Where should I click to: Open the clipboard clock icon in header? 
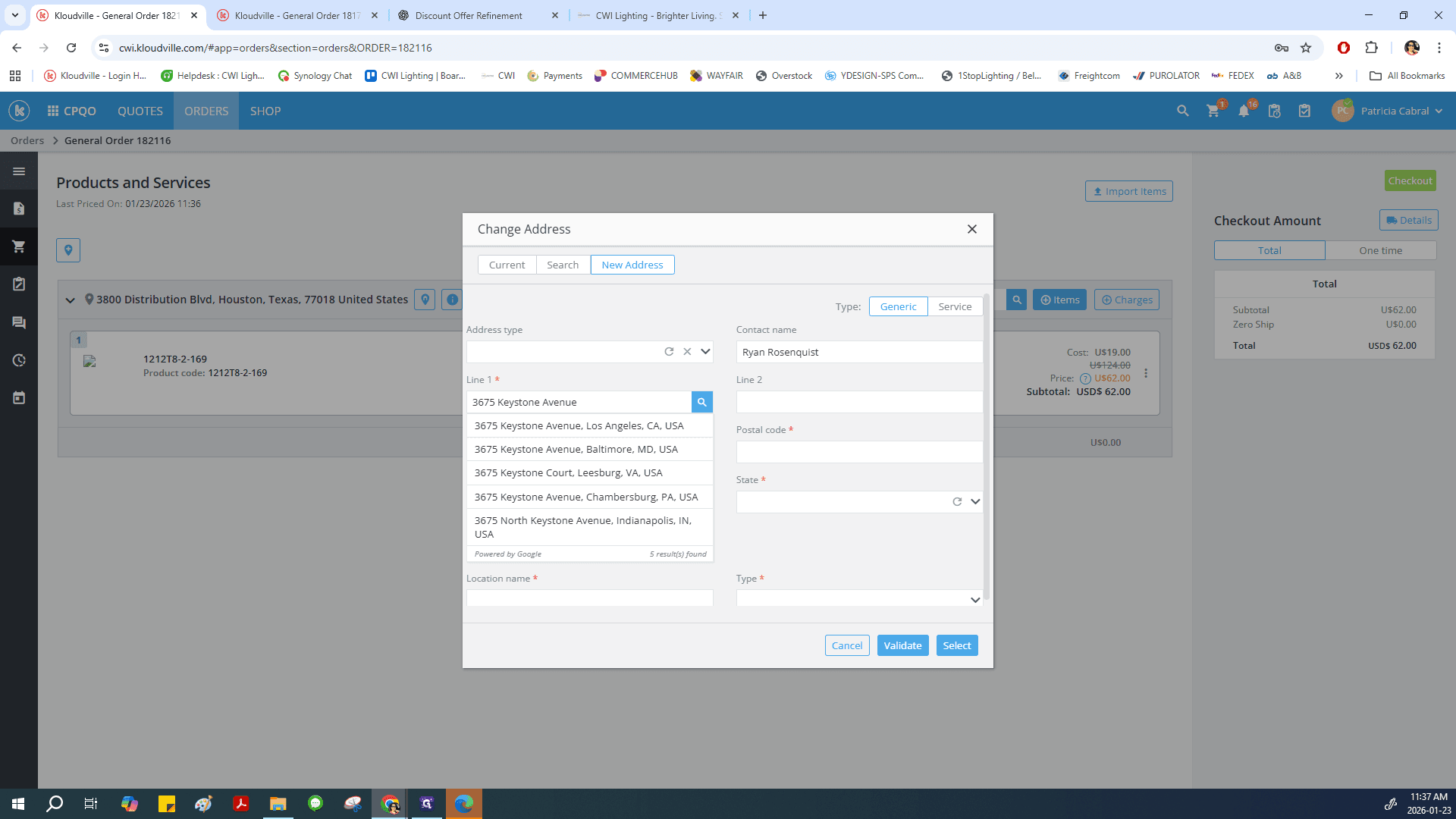[x=1274, y=111]
